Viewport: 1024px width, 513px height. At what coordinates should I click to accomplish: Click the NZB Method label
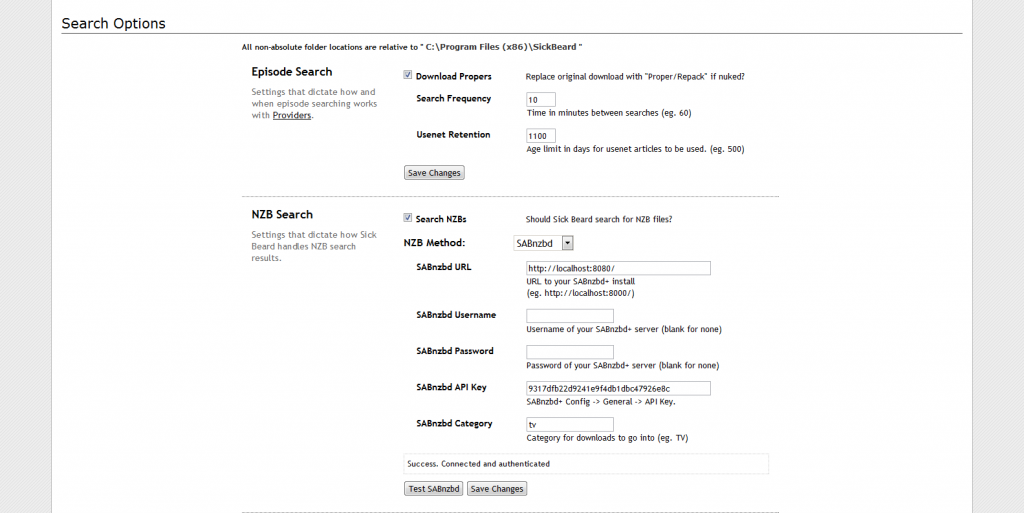pyautogui.click(x=434, y=243)
